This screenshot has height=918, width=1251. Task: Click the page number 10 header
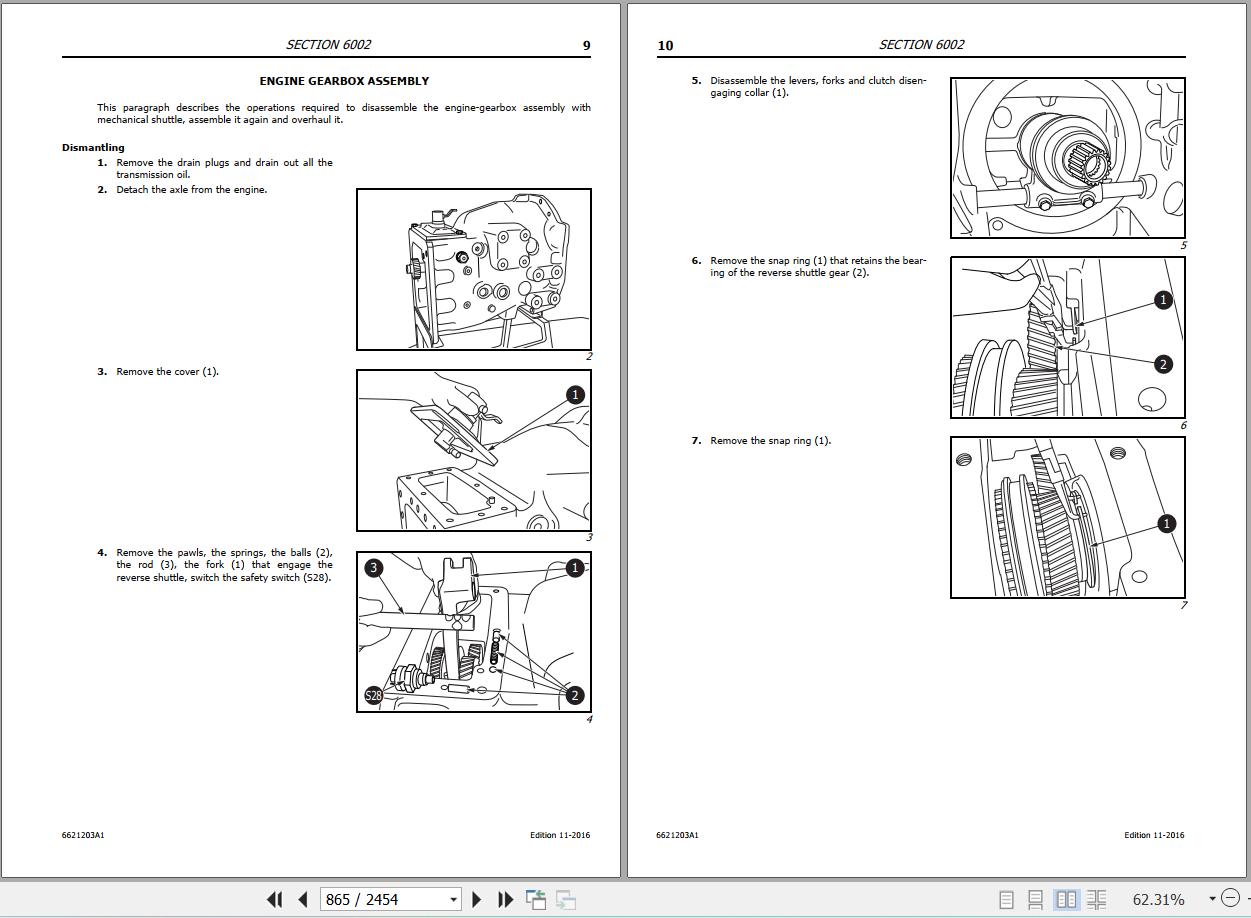coord(665,45)
